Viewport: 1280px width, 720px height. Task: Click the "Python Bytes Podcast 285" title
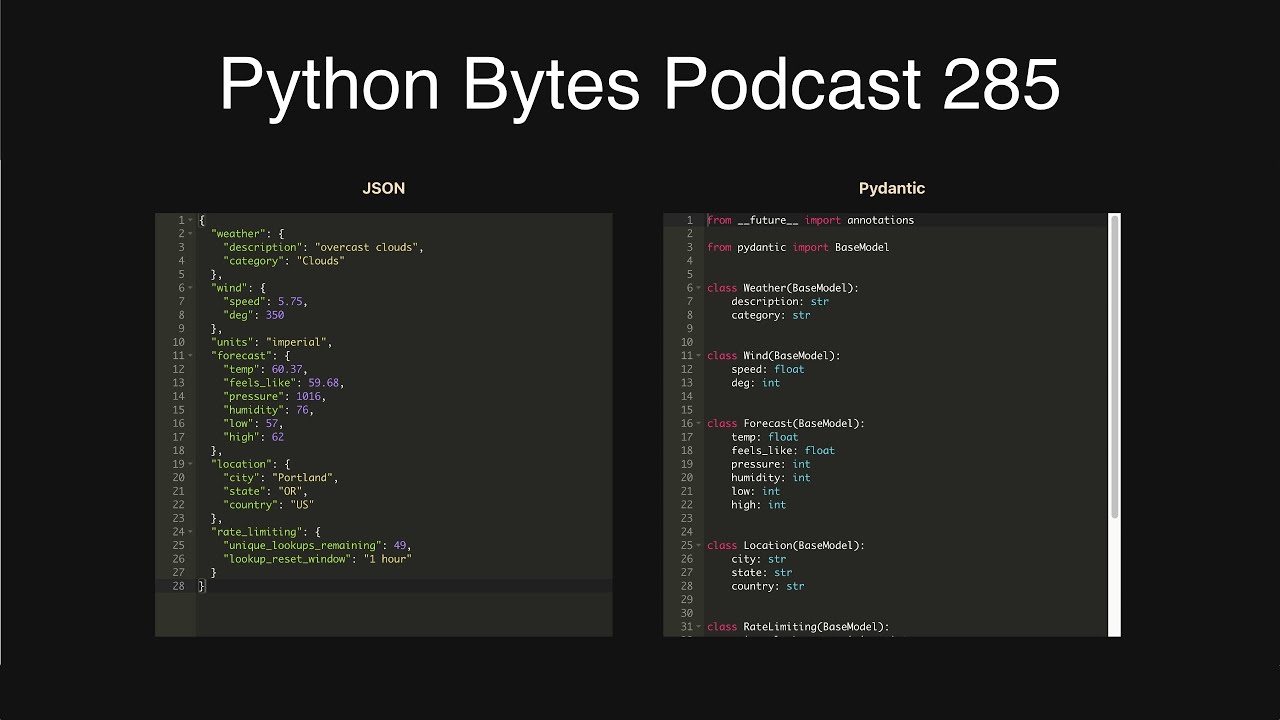[640, 84]
